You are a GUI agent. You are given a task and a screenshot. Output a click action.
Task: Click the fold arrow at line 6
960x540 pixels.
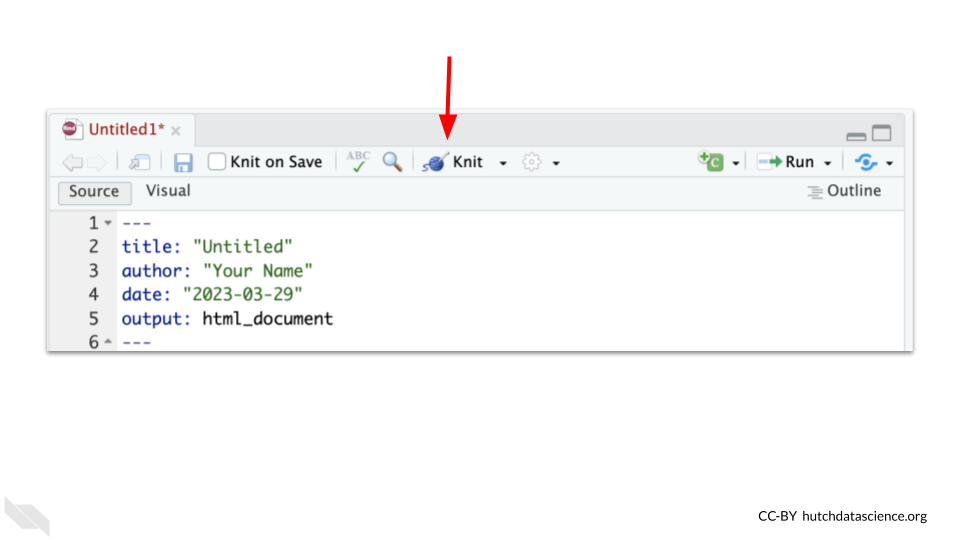108,341
